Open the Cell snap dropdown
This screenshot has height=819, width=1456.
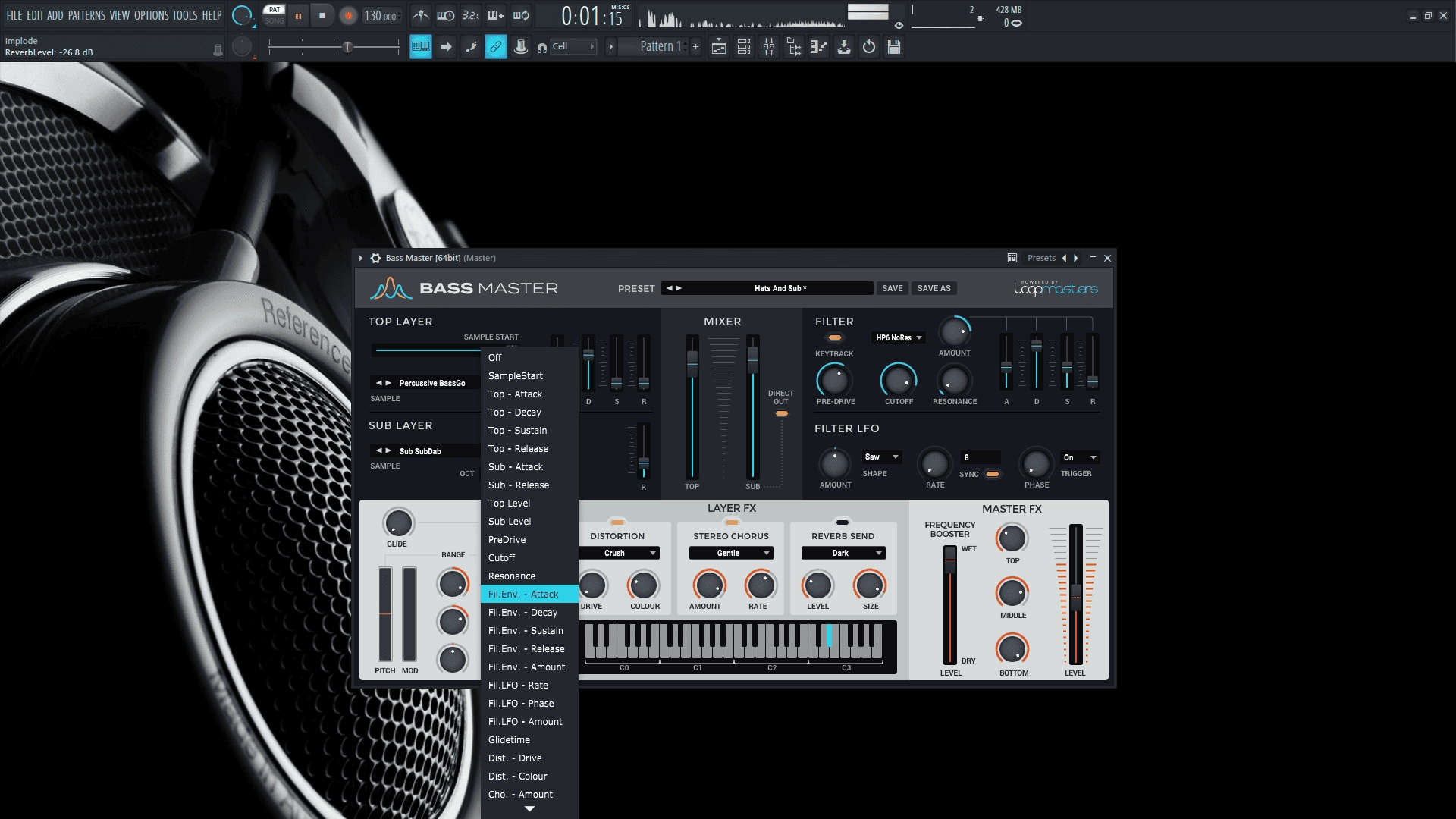(x=573, y=47)
